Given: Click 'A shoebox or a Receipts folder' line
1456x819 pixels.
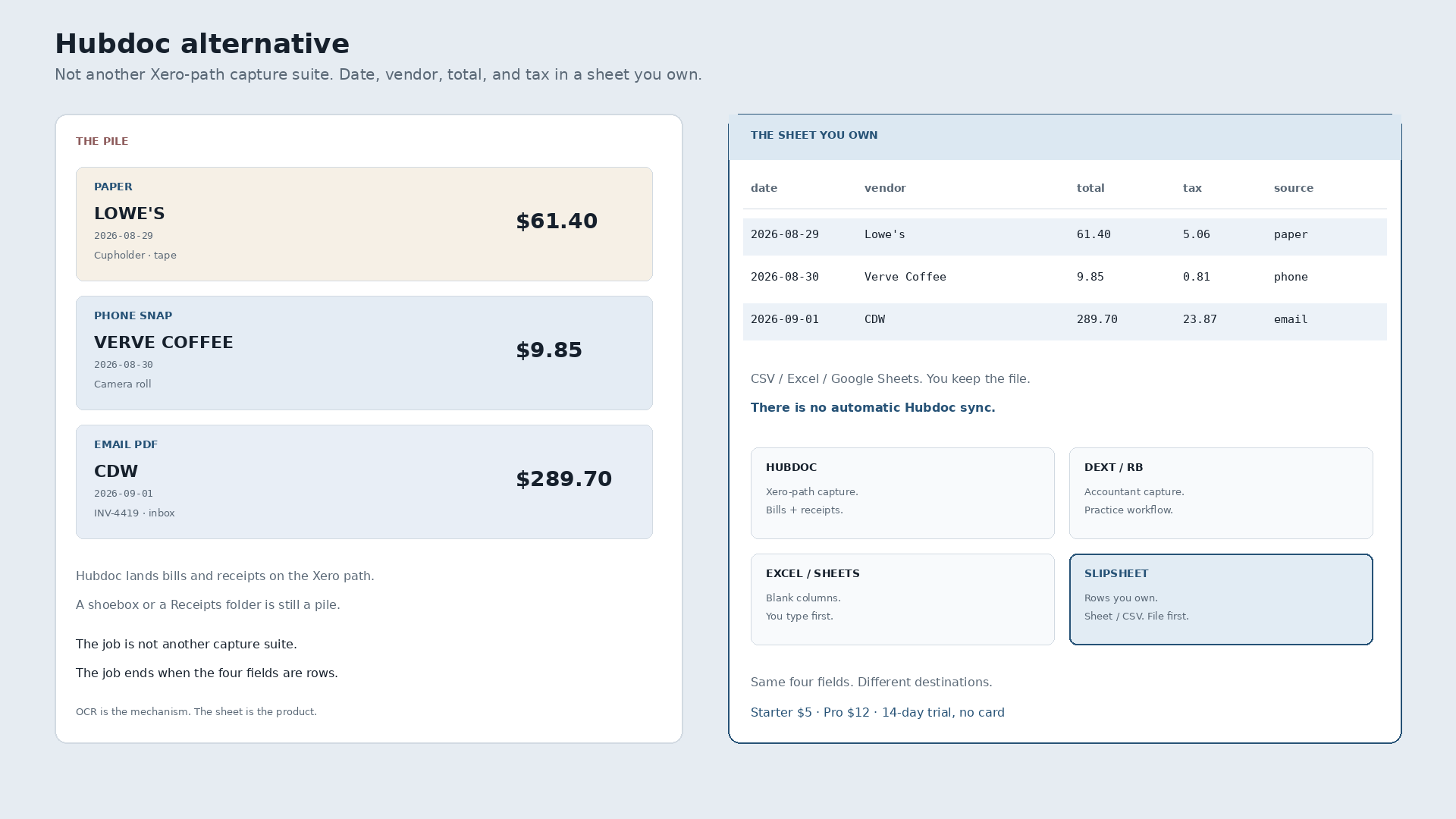Looking at the screenshot, I should click(208, 604).
